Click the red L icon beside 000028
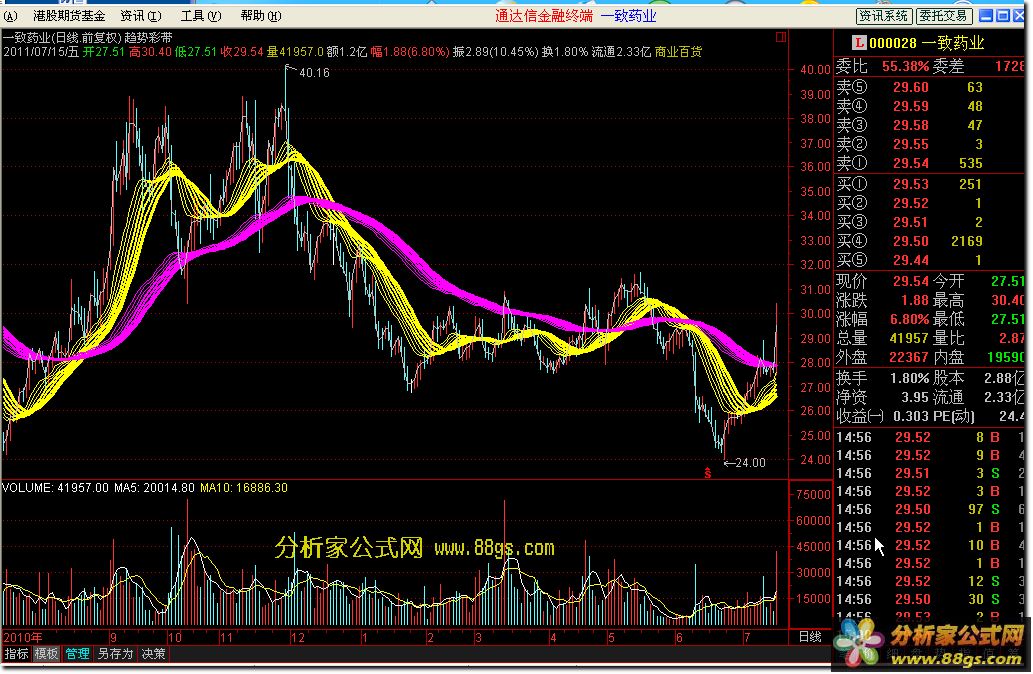1033x674 pixels. [x=858, y=43]
